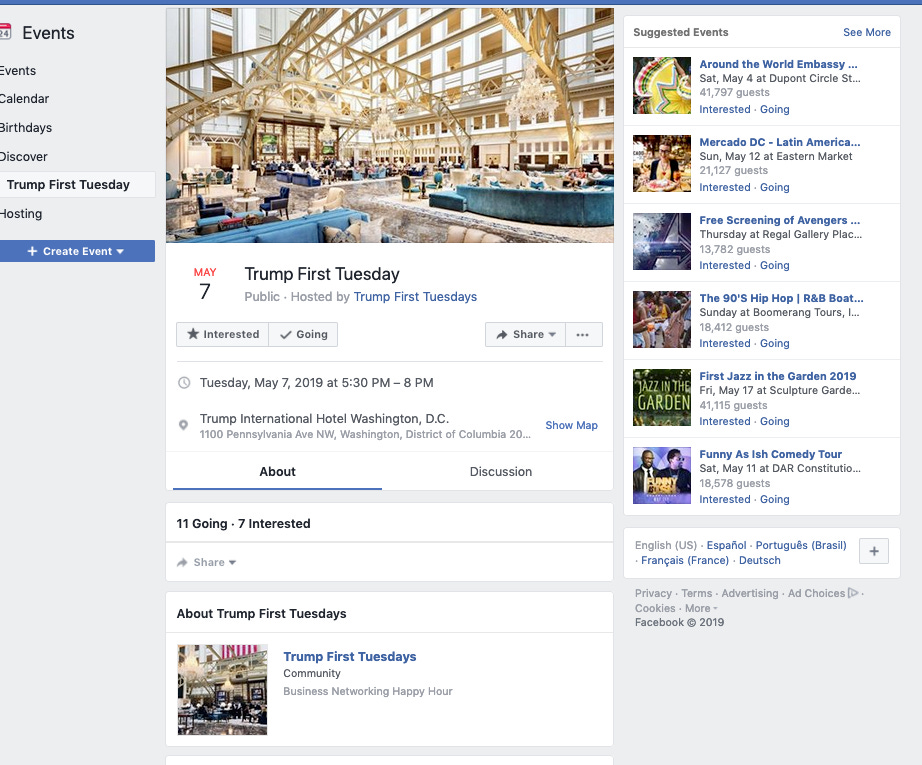Switch language to Português (Brasil)
Viewport: 922px width, 765px height.
coord(801,545)
